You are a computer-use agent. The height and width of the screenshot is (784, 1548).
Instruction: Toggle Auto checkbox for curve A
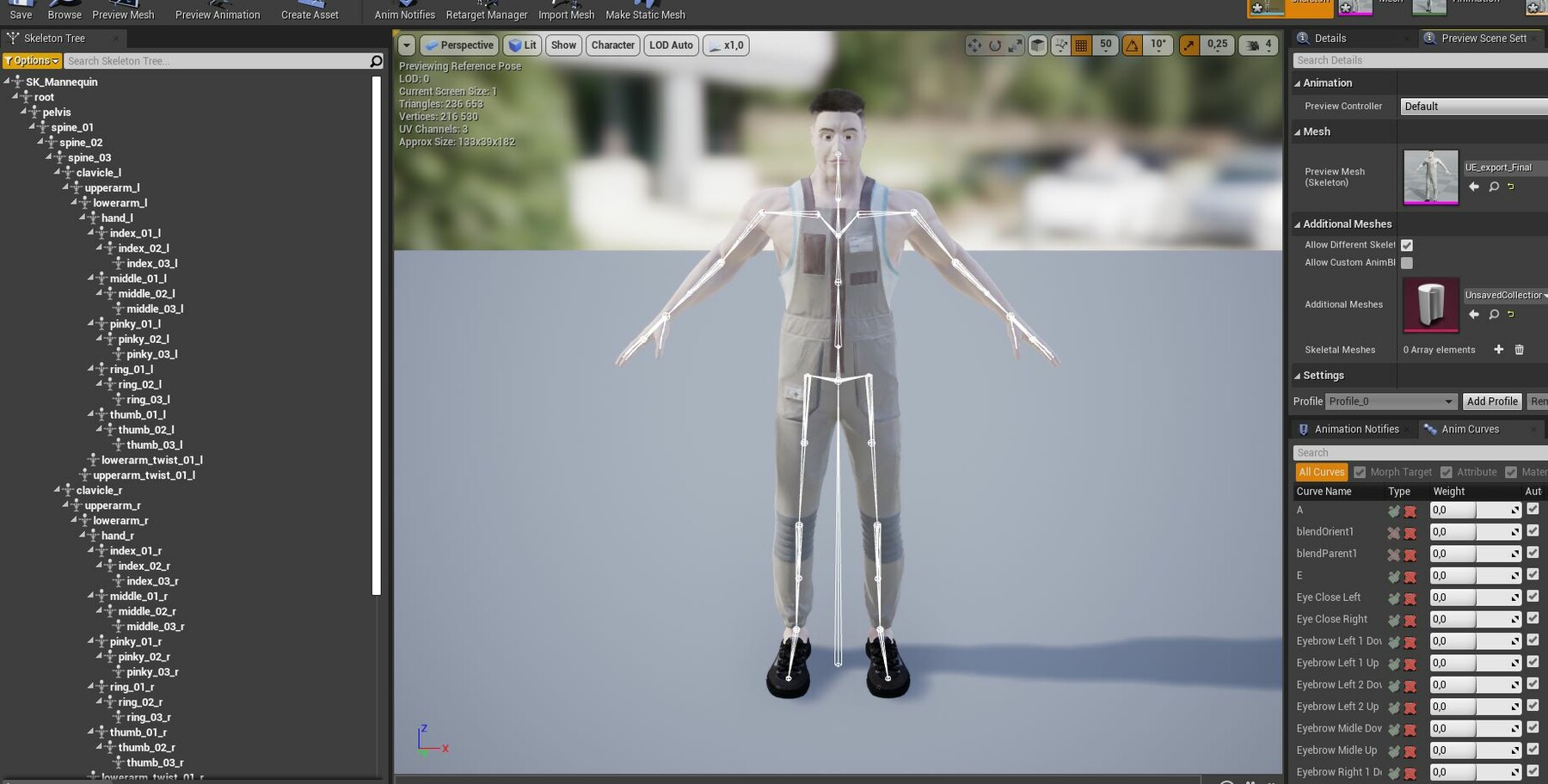coord(1533,509)
